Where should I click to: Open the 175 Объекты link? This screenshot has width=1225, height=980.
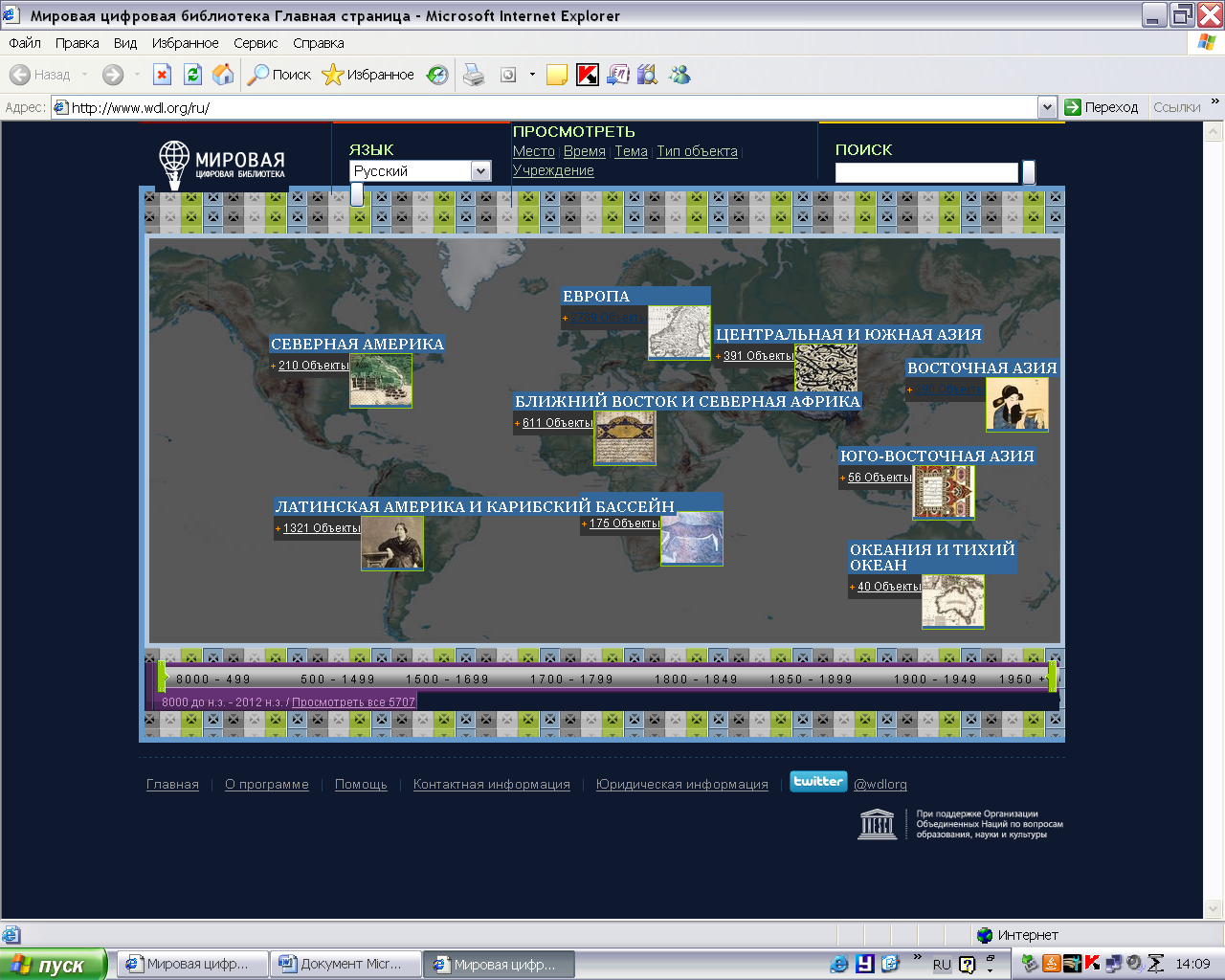[x=624, y=523]
